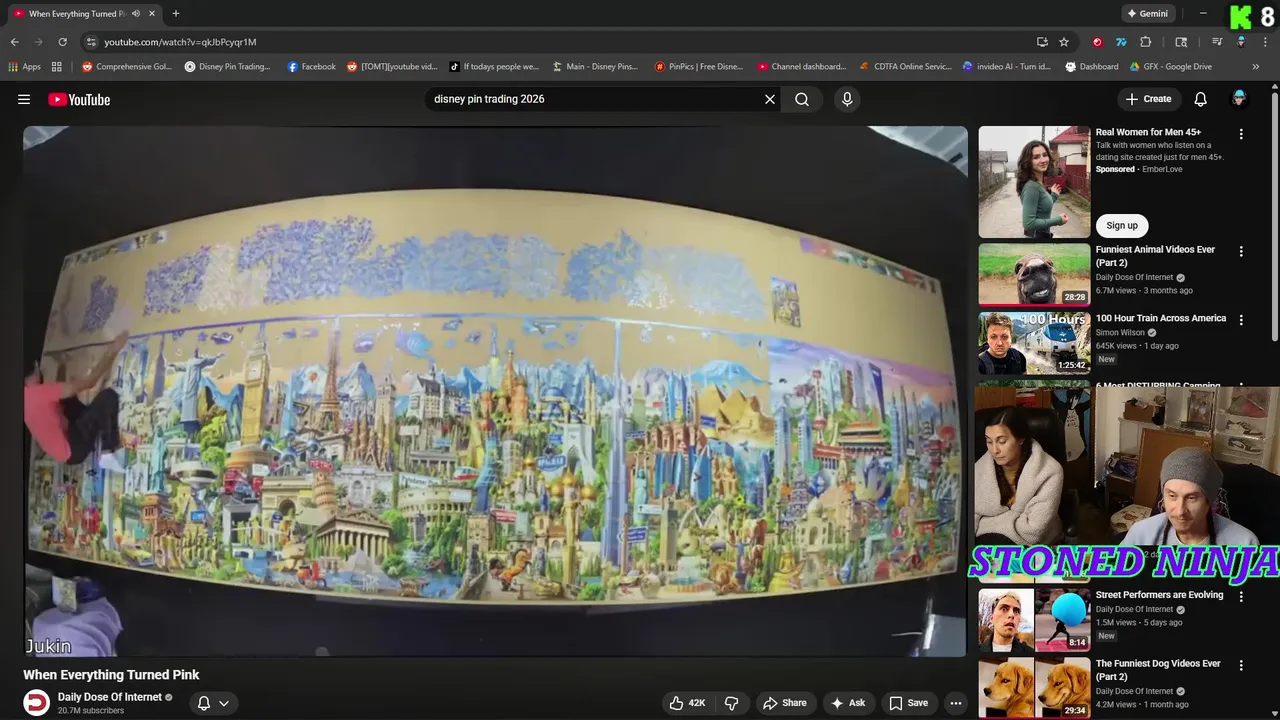Clear the search box text
The image size is (1280, 720).
pyautogui.click(x=770, y=99)
